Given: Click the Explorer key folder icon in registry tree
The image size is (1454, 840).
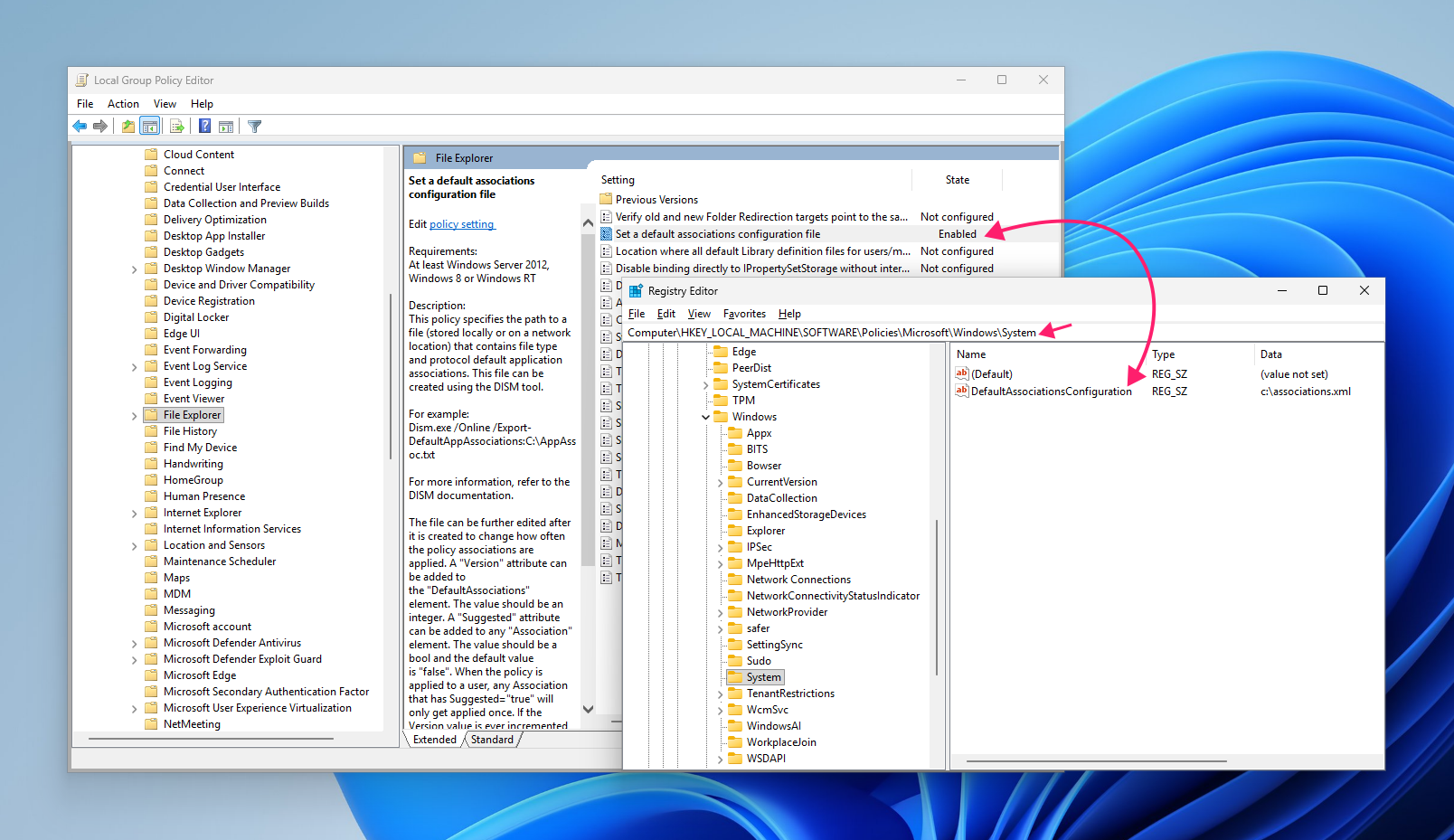Looking at the screenshot, I should [735, 530].
